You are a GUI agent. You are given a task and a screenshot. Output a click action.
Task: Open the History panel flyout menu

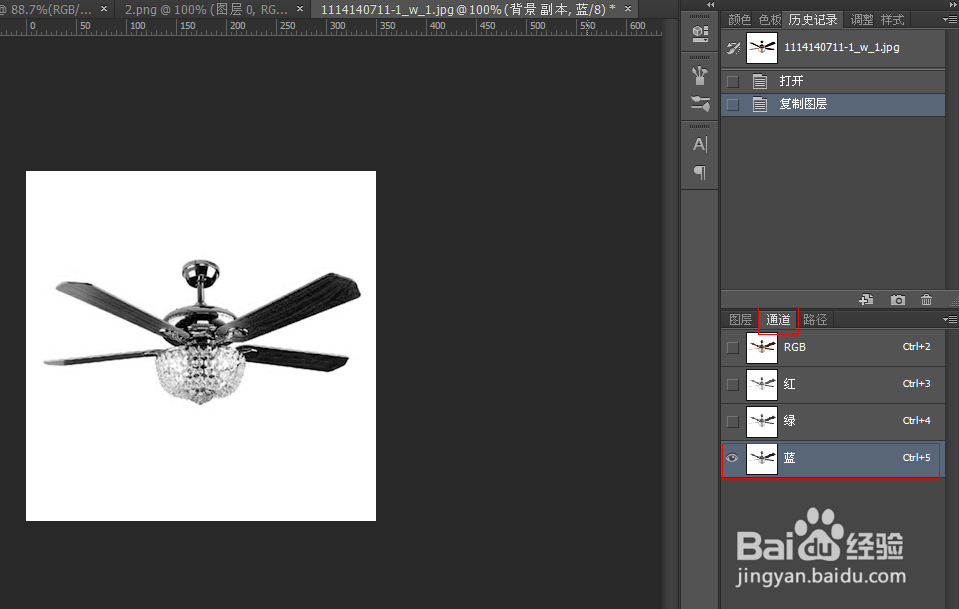click(x=950, y=20)
